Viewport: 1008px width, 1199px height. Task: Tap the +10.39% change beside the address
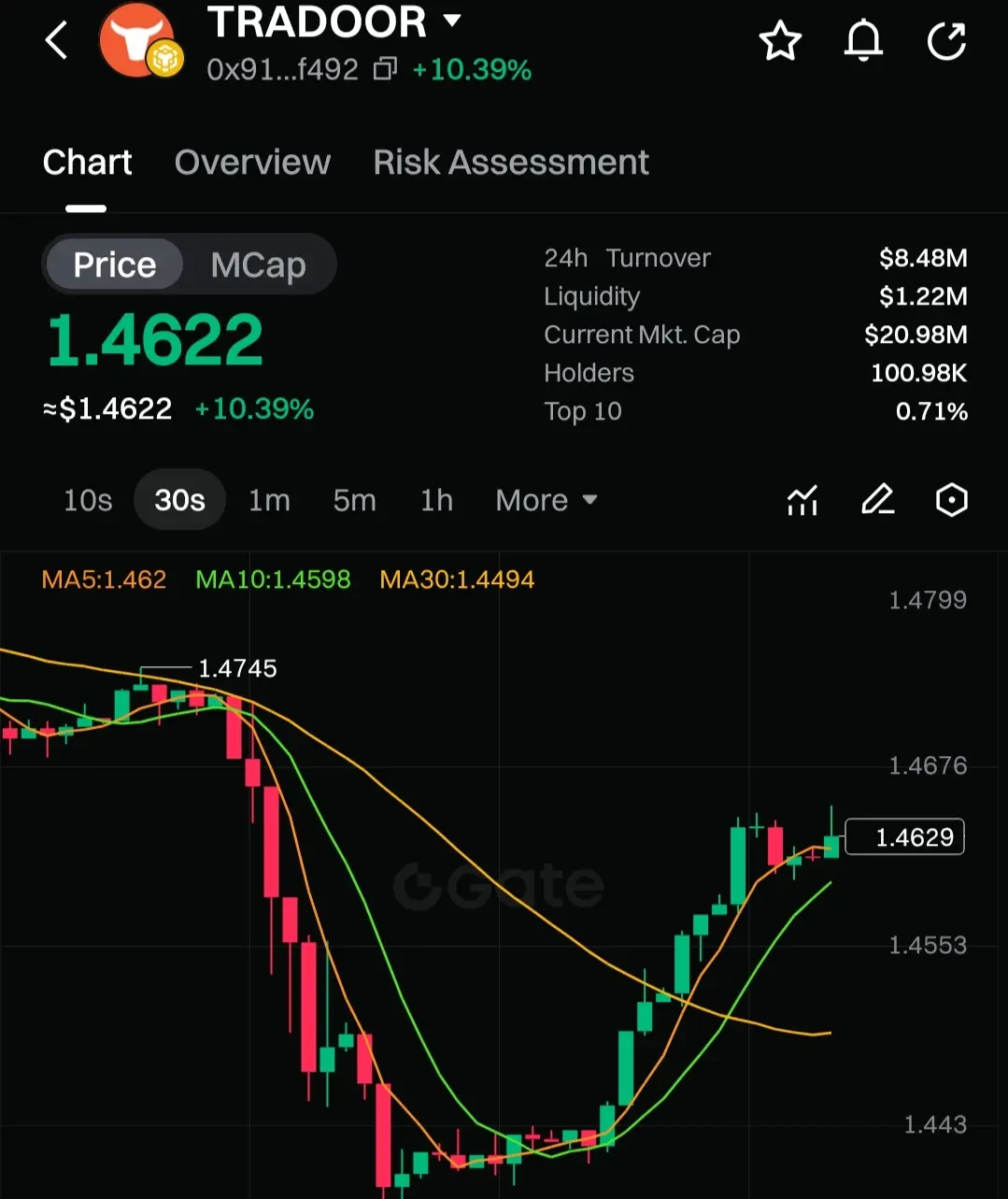(472, 70)
